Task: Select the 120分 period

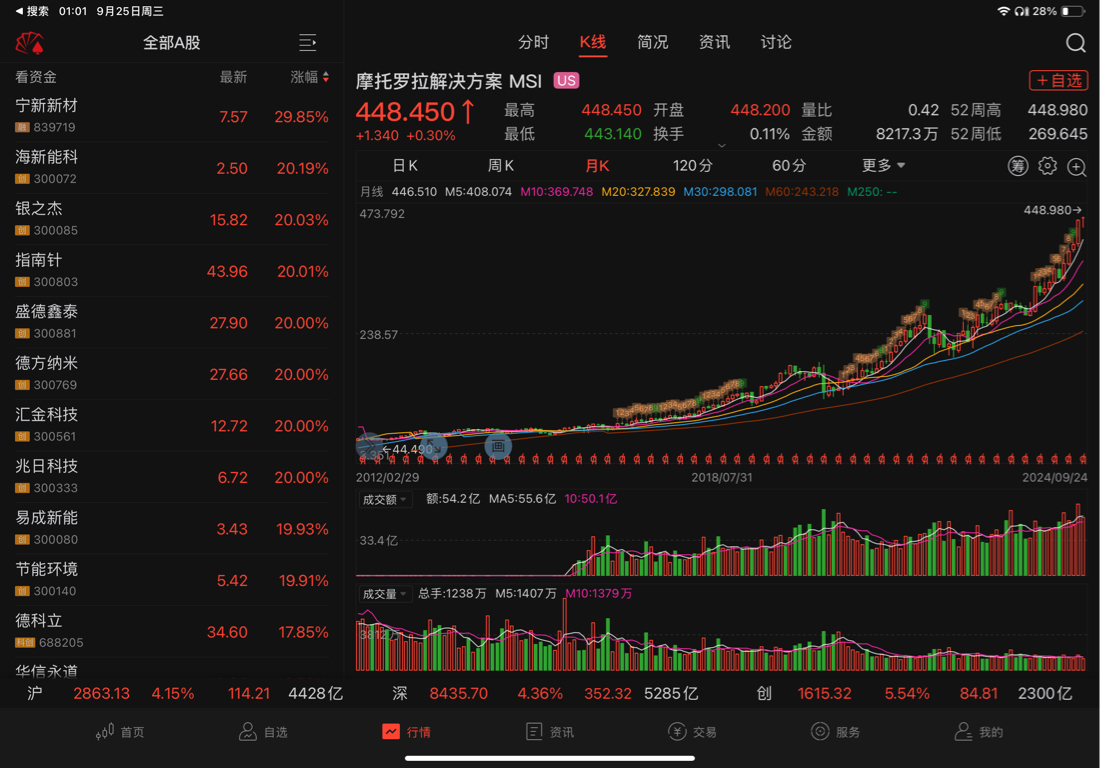Action: tap(692, 166)
